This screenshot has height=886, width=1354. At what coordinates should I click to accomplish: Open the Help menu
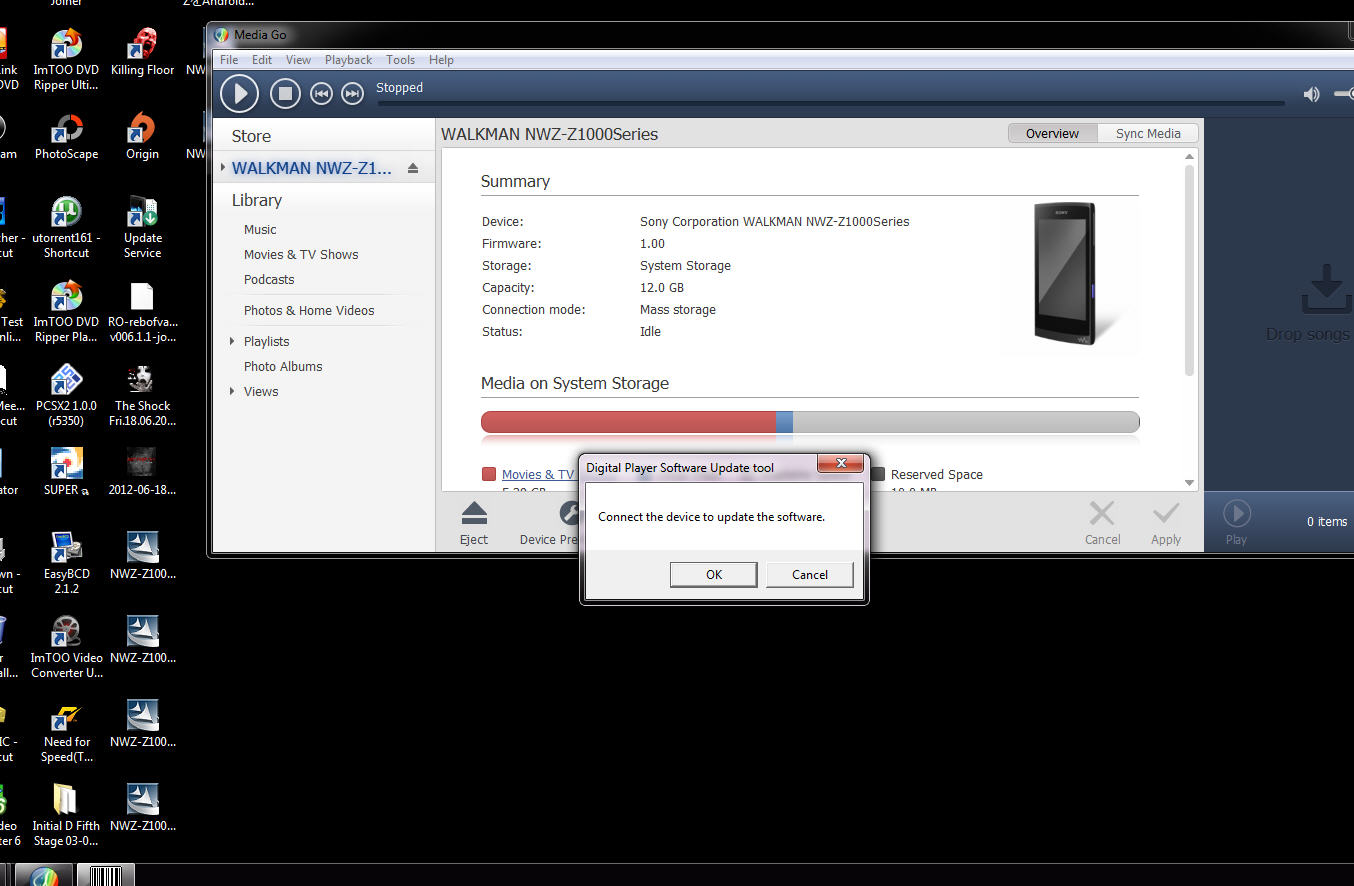(x=441, y=60)
